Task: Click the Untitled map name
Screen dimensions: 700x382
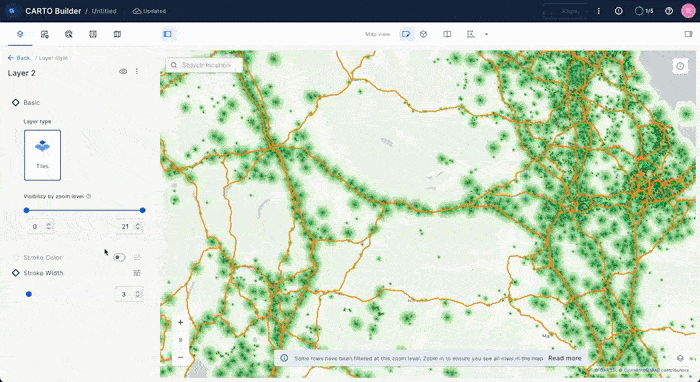Action: click(104, 11)
